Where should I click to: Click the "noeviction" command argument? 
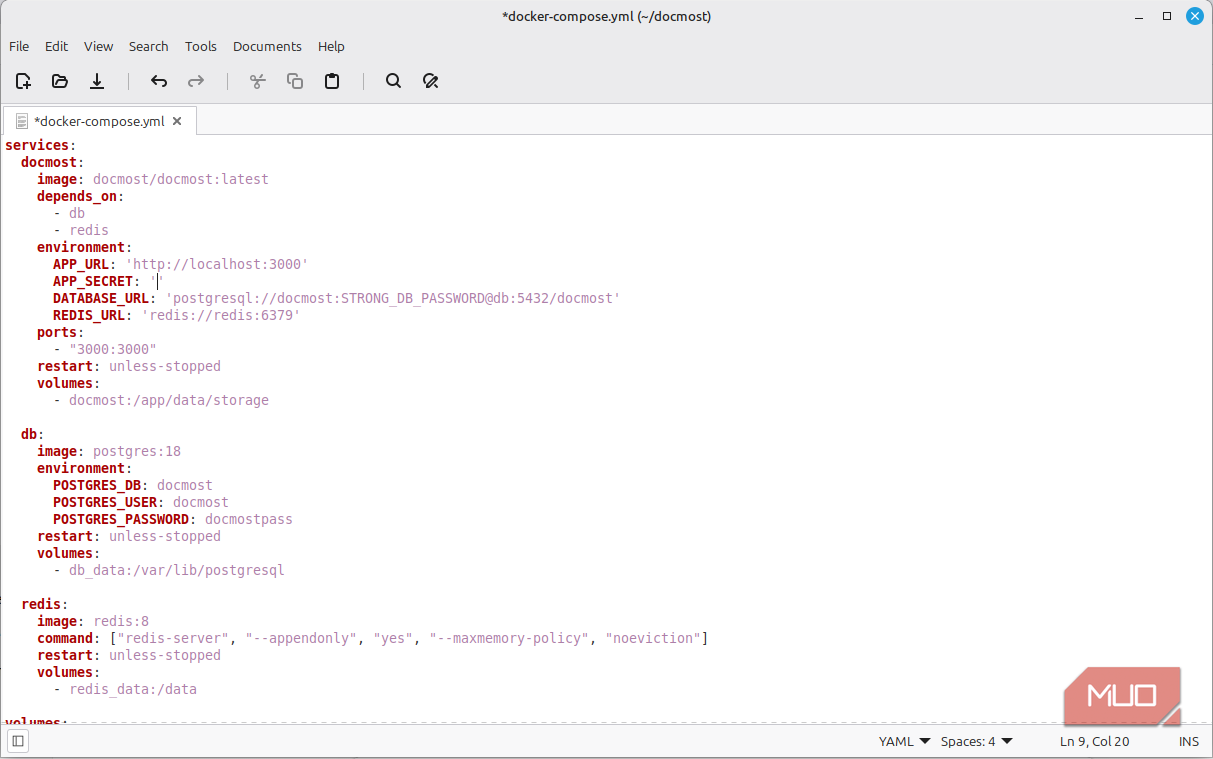653,639
